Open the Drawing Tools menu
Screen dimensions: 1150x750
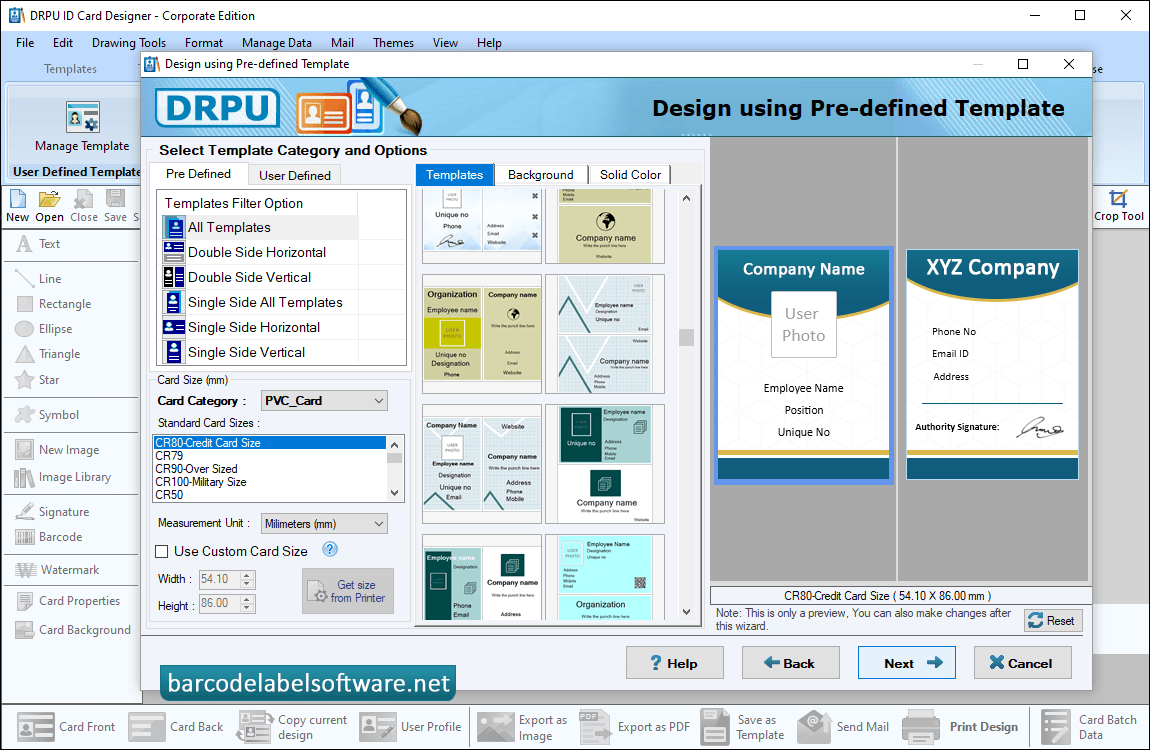(129, 43)
